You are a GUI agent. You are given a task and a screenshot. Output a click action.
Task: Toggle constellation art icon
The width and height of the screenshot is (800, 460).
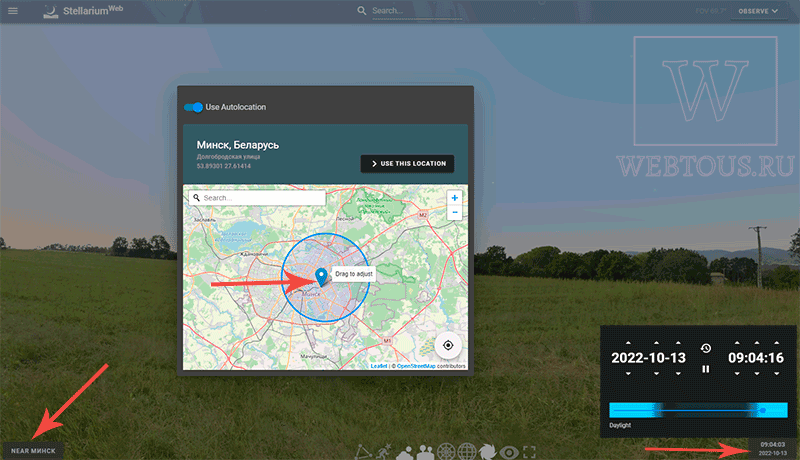(384, 452)
